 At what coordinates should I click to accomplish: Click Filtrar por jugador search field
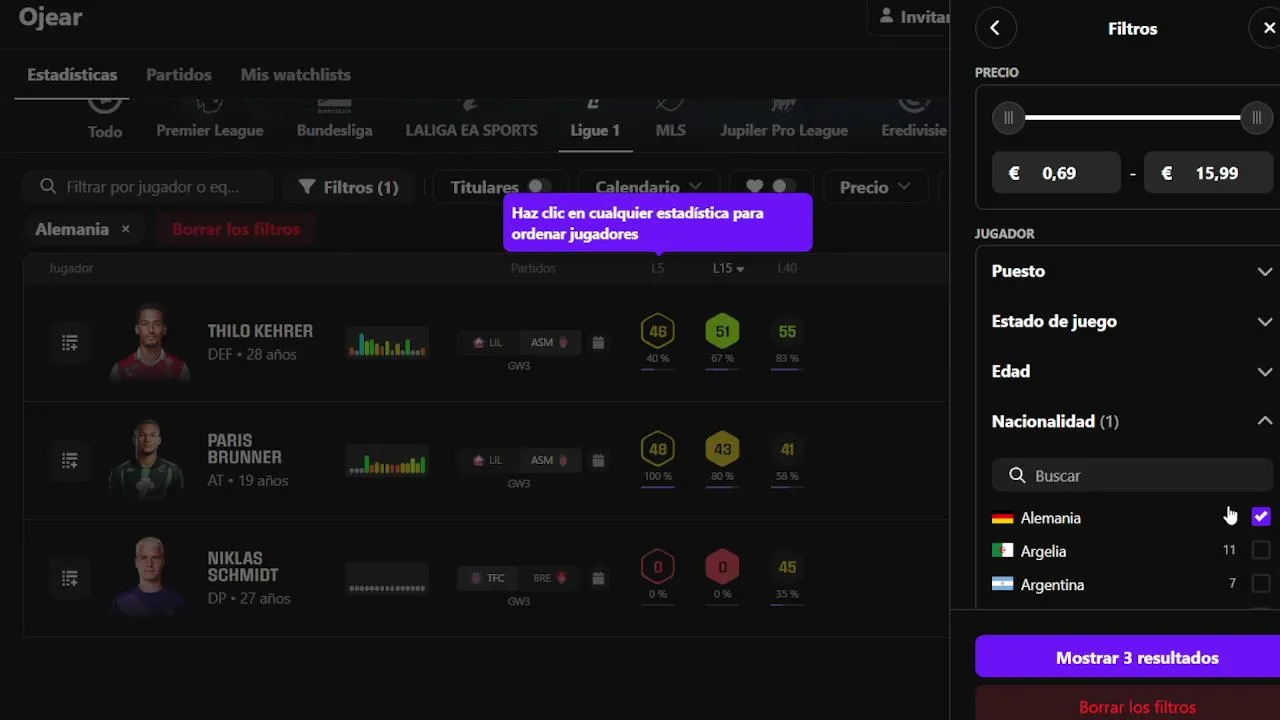click(149, 187)
